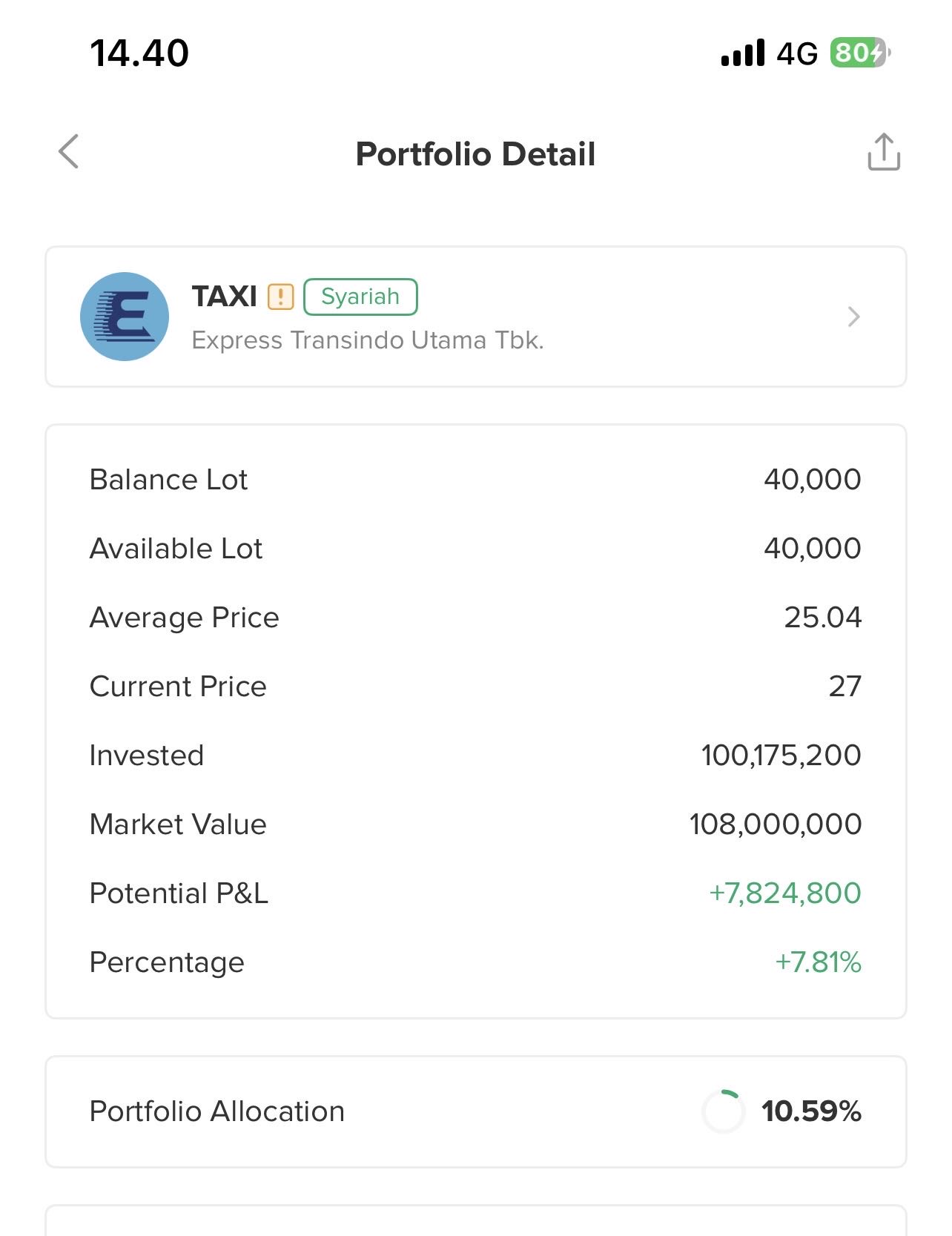Tap the Percentage value +7.81%
Screen dimensions: 952x1236
(x=818, y=962)
